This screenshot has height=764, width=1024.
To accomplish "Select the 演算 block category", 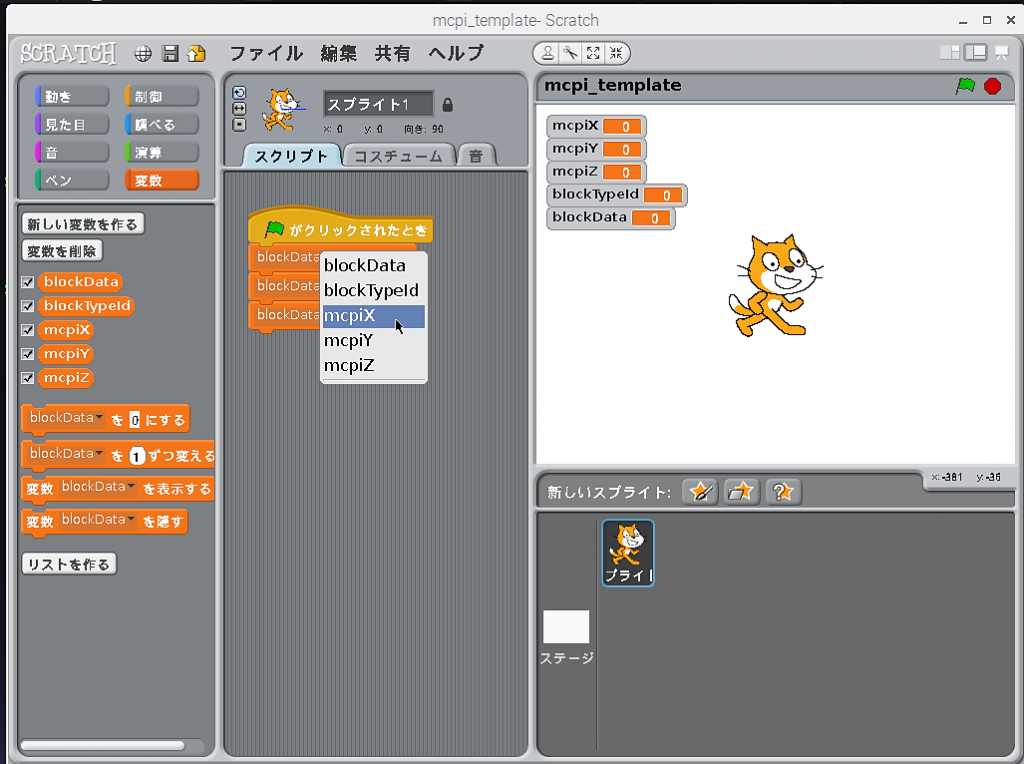I will 161,153.
